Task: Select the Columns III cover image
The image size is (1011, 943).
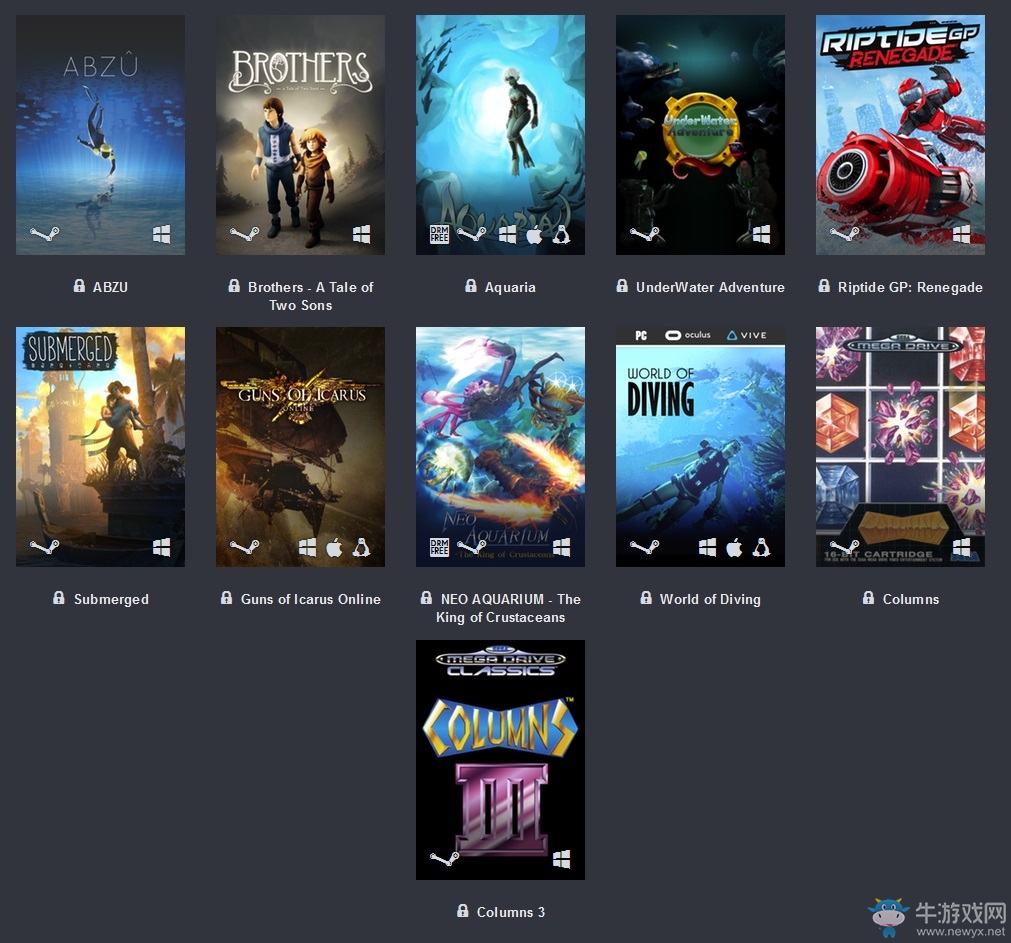Action: tap(500, 760)
